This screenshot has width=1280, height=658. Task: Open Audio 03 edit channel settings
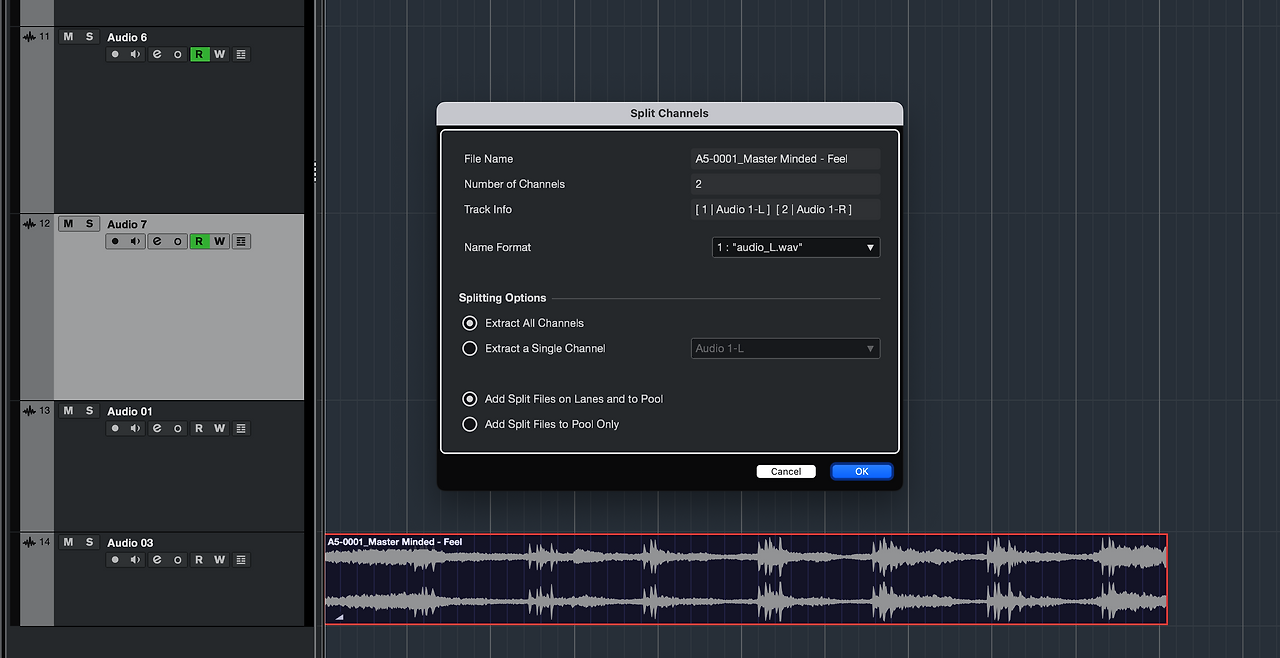[157, 560]
